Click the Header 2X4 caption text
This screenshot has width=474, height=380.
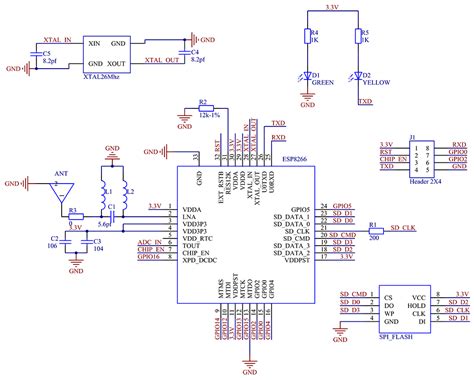point(425,182)
